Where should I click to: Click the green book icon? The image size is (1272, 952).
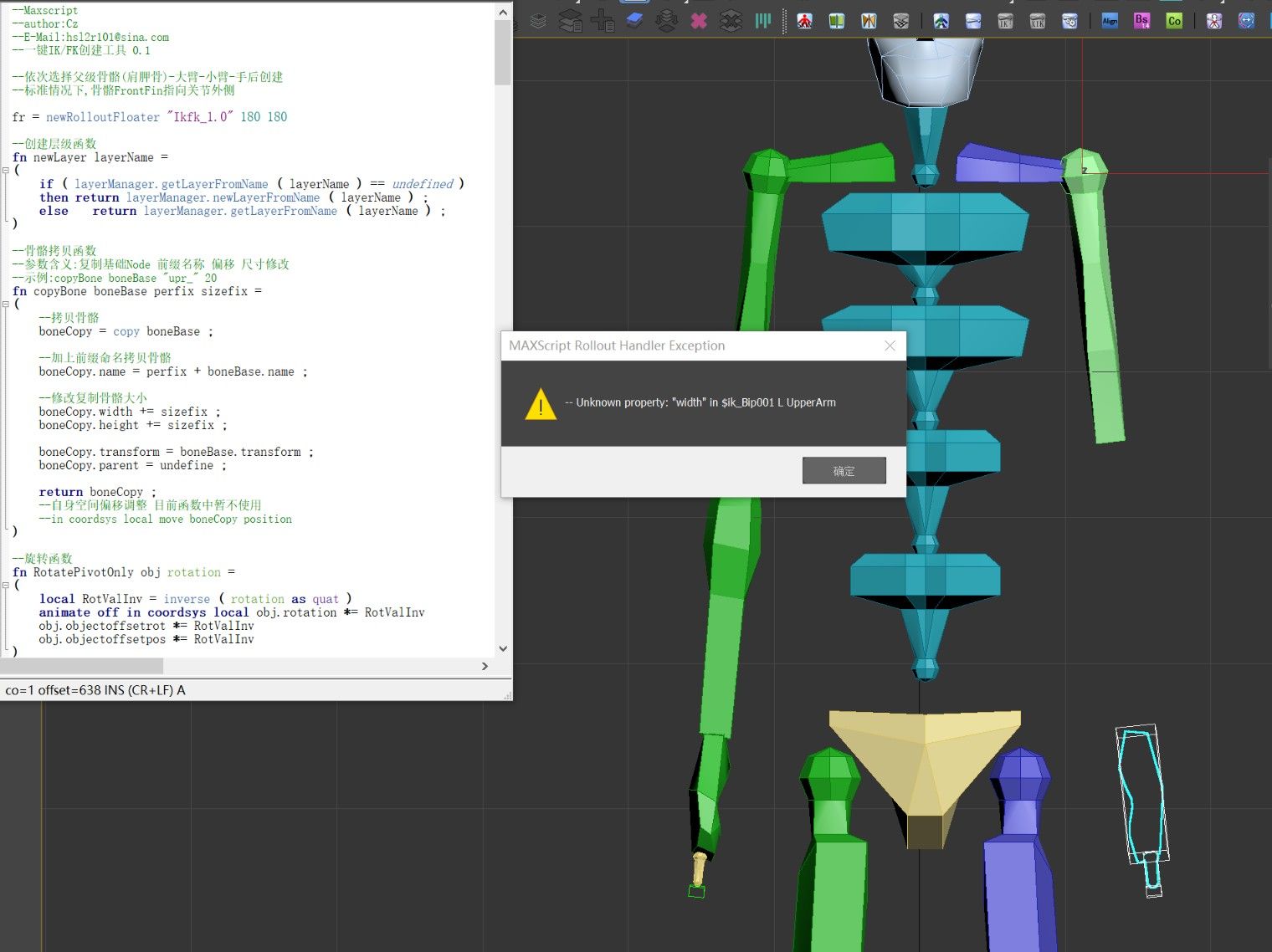click(x=836, y=21)
